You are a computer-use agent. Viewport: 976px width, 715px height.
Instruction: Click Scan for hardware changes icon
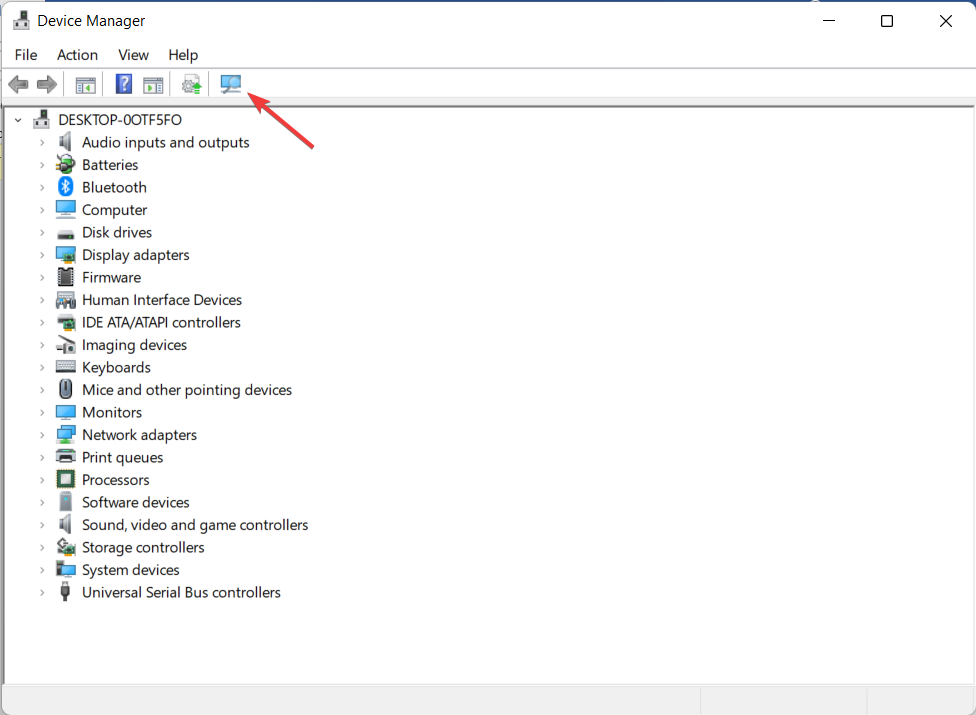click(231, 84)
